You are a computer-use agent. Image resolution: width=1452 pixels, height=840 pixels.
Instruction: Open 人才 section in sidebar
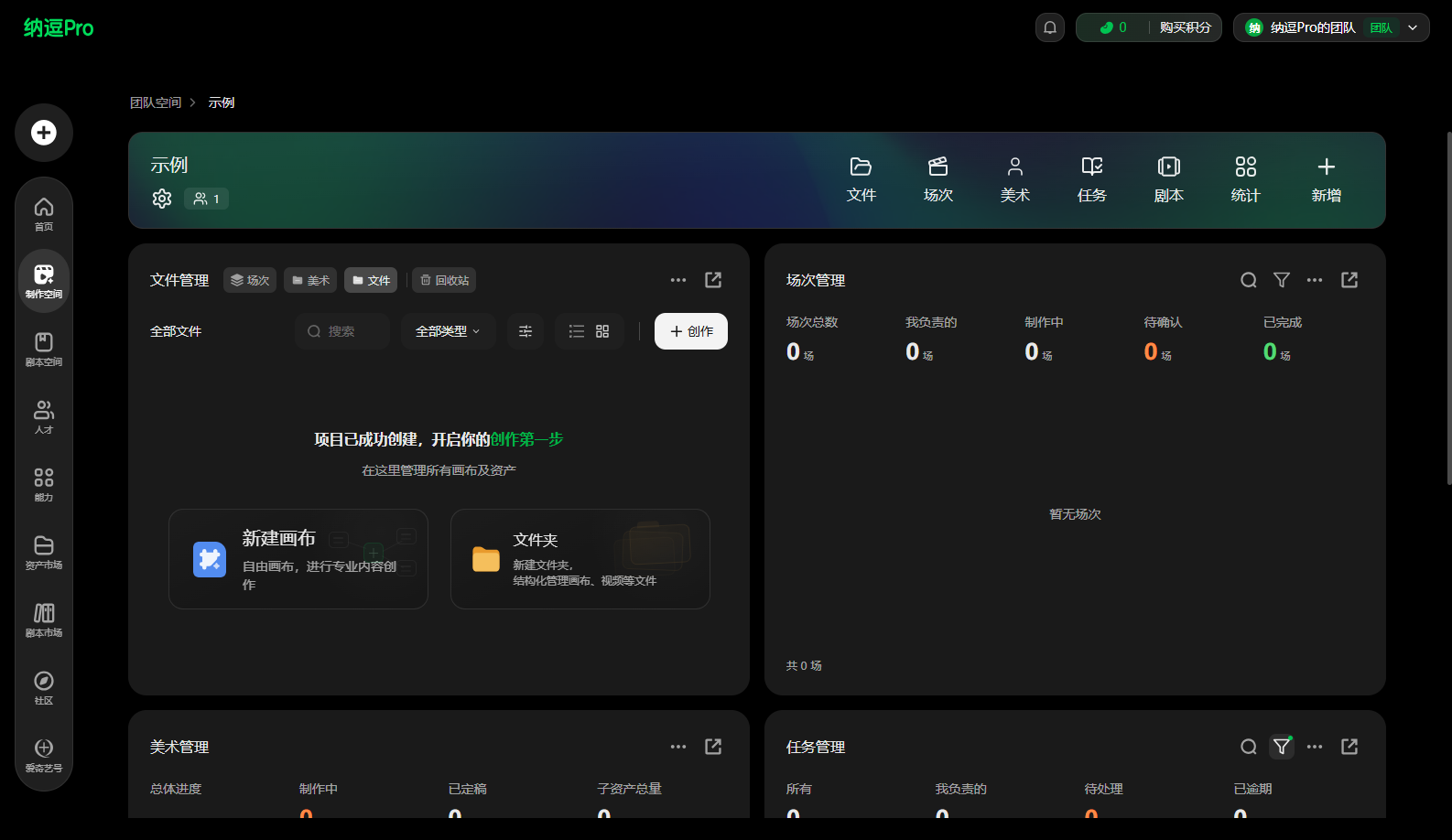(44, 417)
